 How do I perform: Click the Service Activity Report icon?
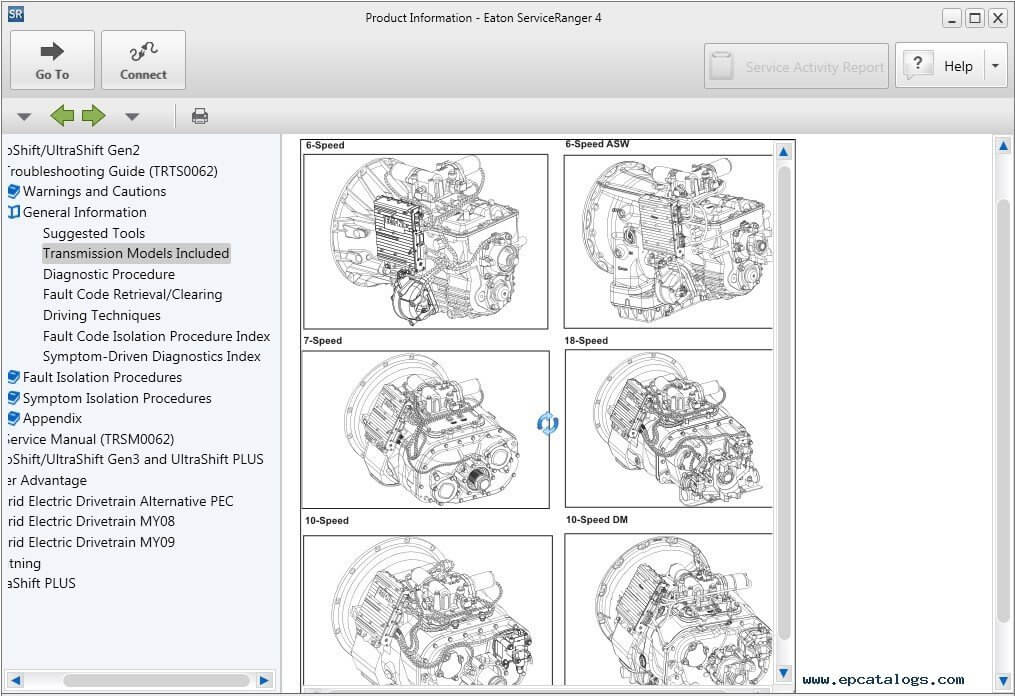[x=723, y=64]
